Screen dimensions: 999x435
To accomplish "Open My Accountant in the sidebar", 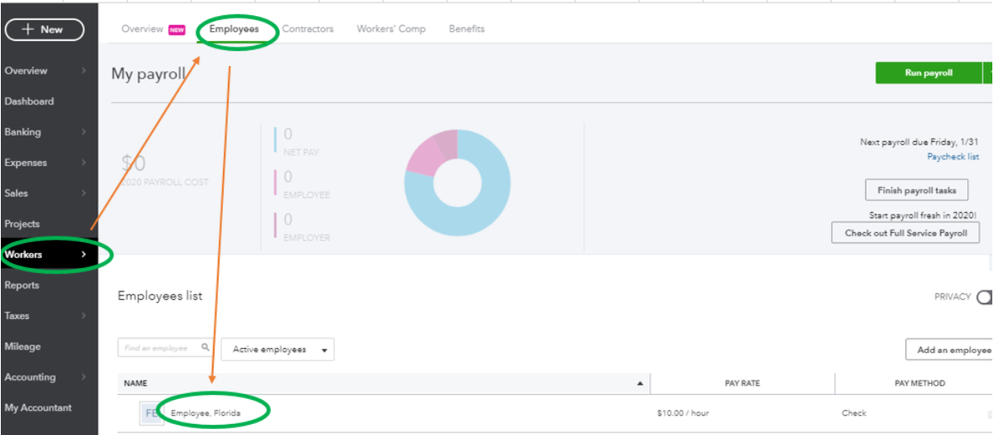I will click(38, 408).
